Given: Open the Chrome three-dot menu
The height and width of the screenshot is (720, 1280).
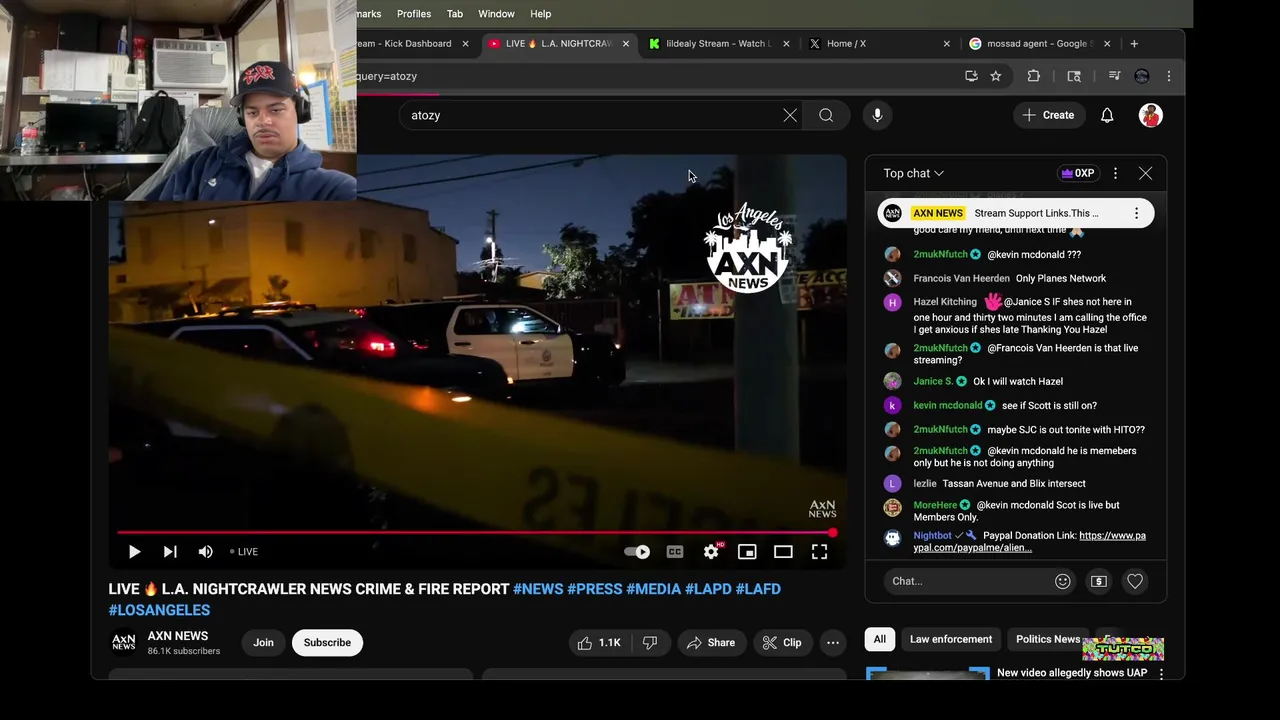Looking at the screenshot, I should coord(1169,76).
